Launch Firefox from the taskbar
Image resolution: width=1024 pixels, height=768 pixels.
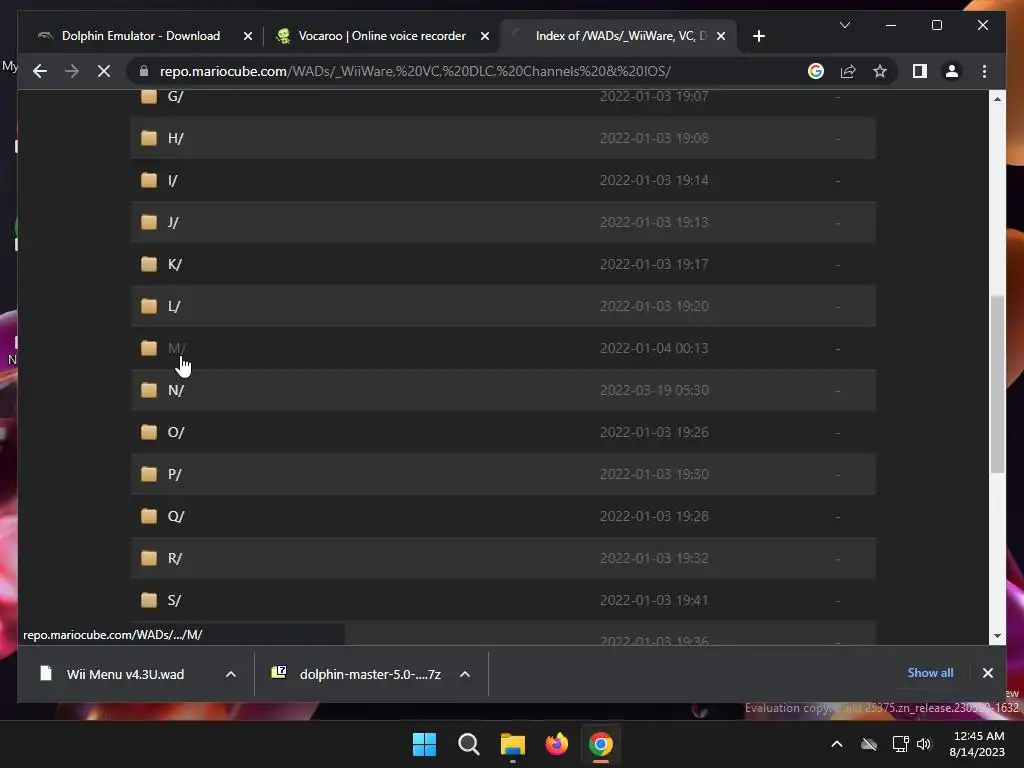pos(556,744)
